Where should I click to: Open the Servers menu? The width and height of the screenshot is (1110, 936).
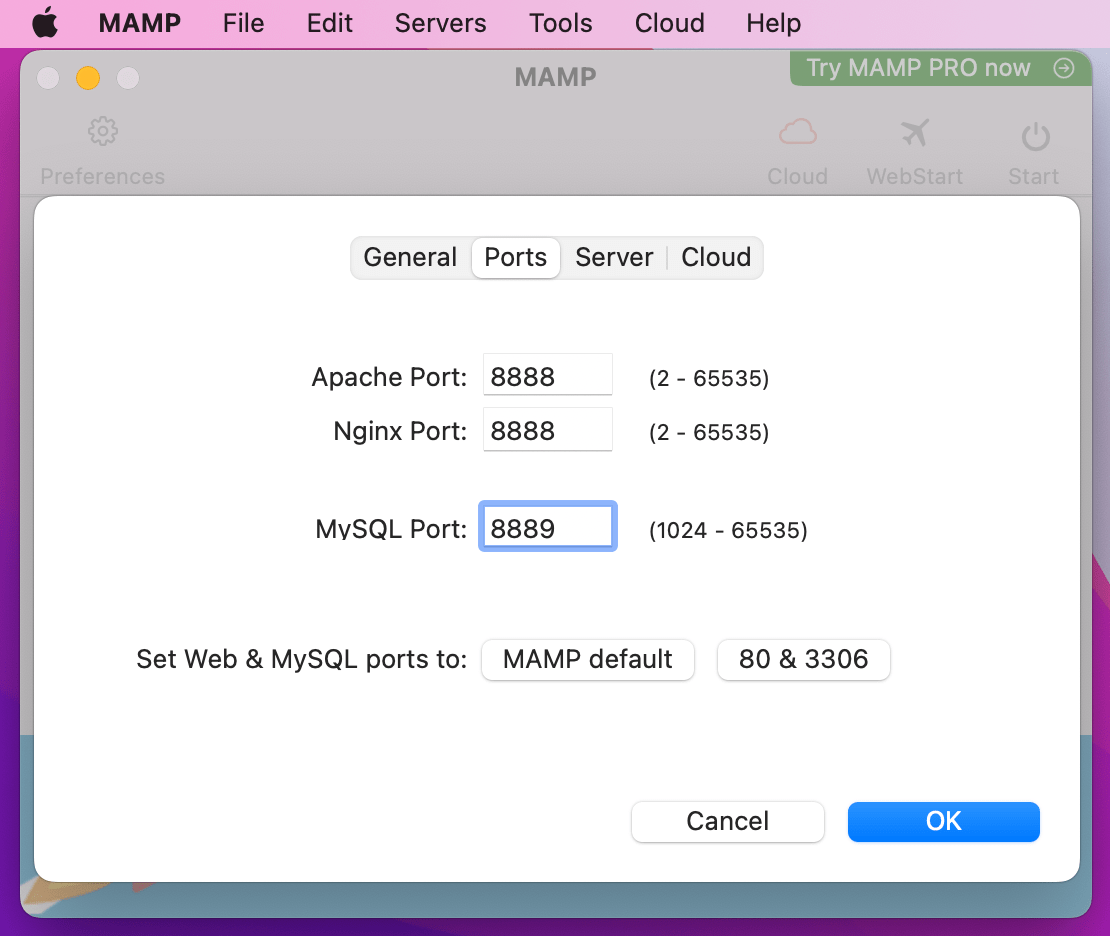tap(440, 22)
